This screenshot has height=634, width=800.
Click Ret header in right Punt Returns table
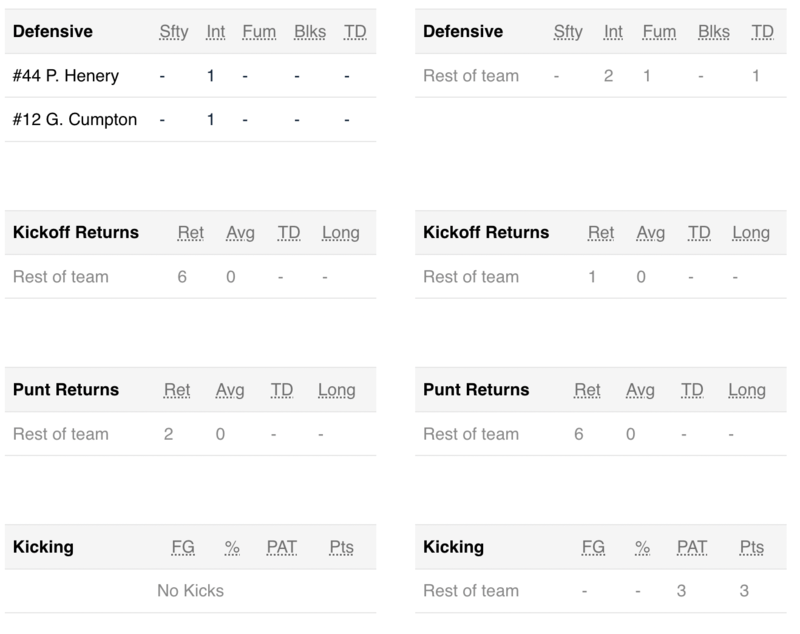click(587, 390)
